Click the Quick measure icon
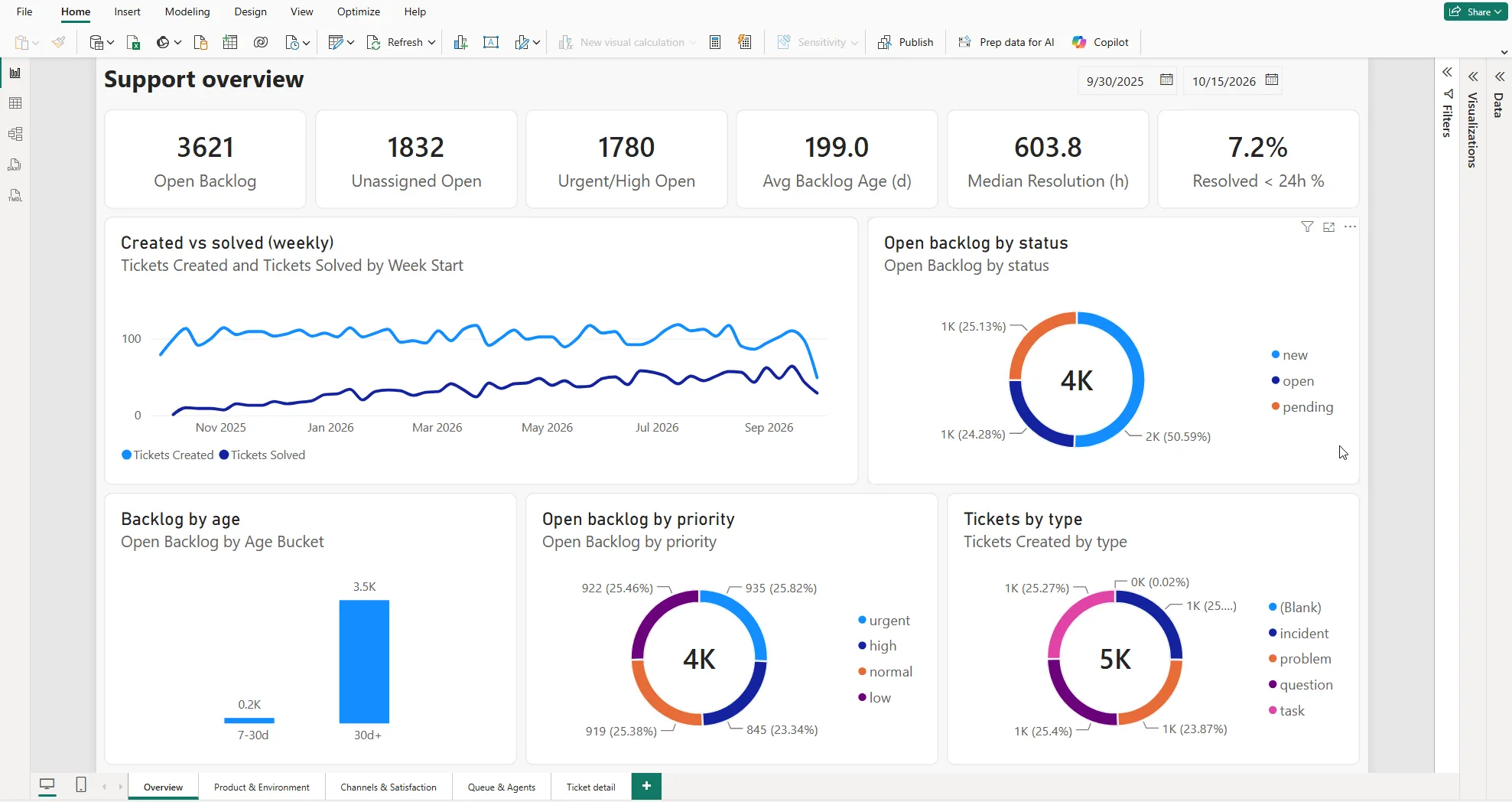Viewport: 1512px width, 802px height. 745,43
